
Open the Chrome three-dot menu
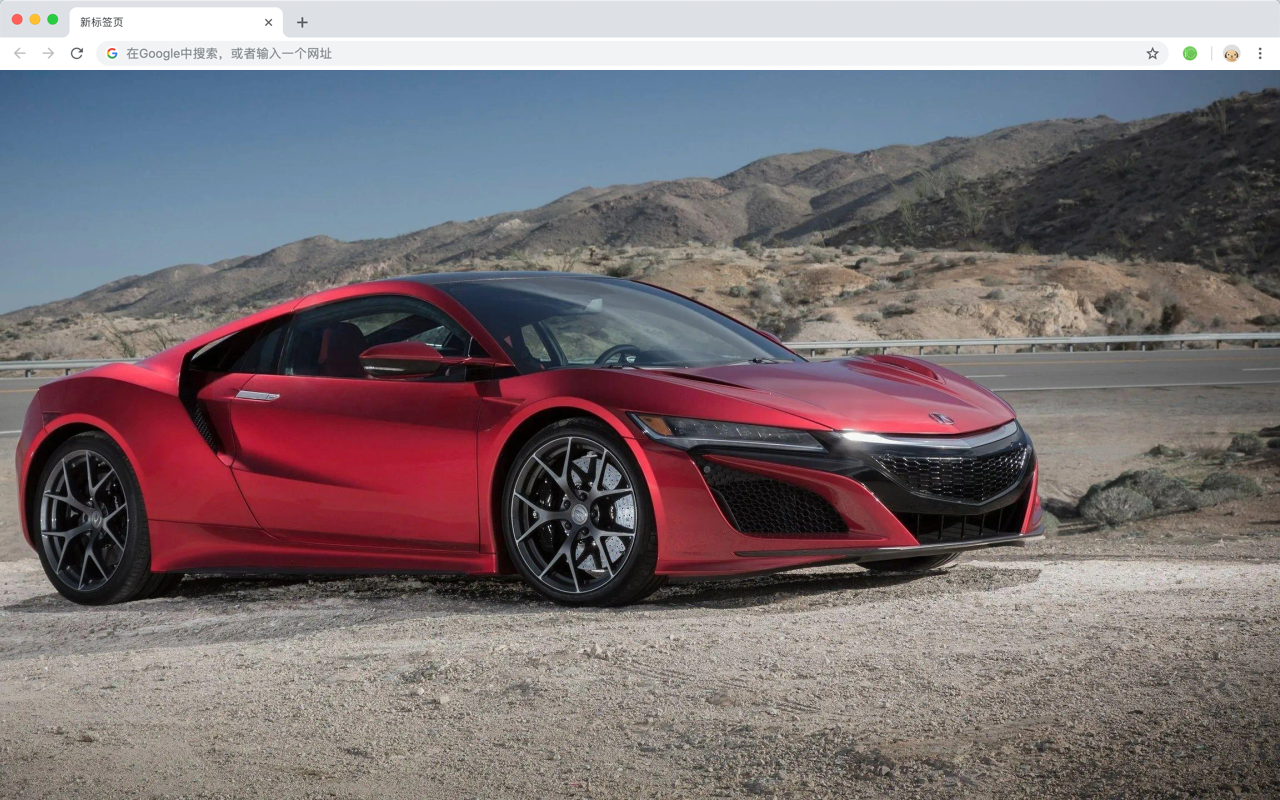tap(1260, 53)
